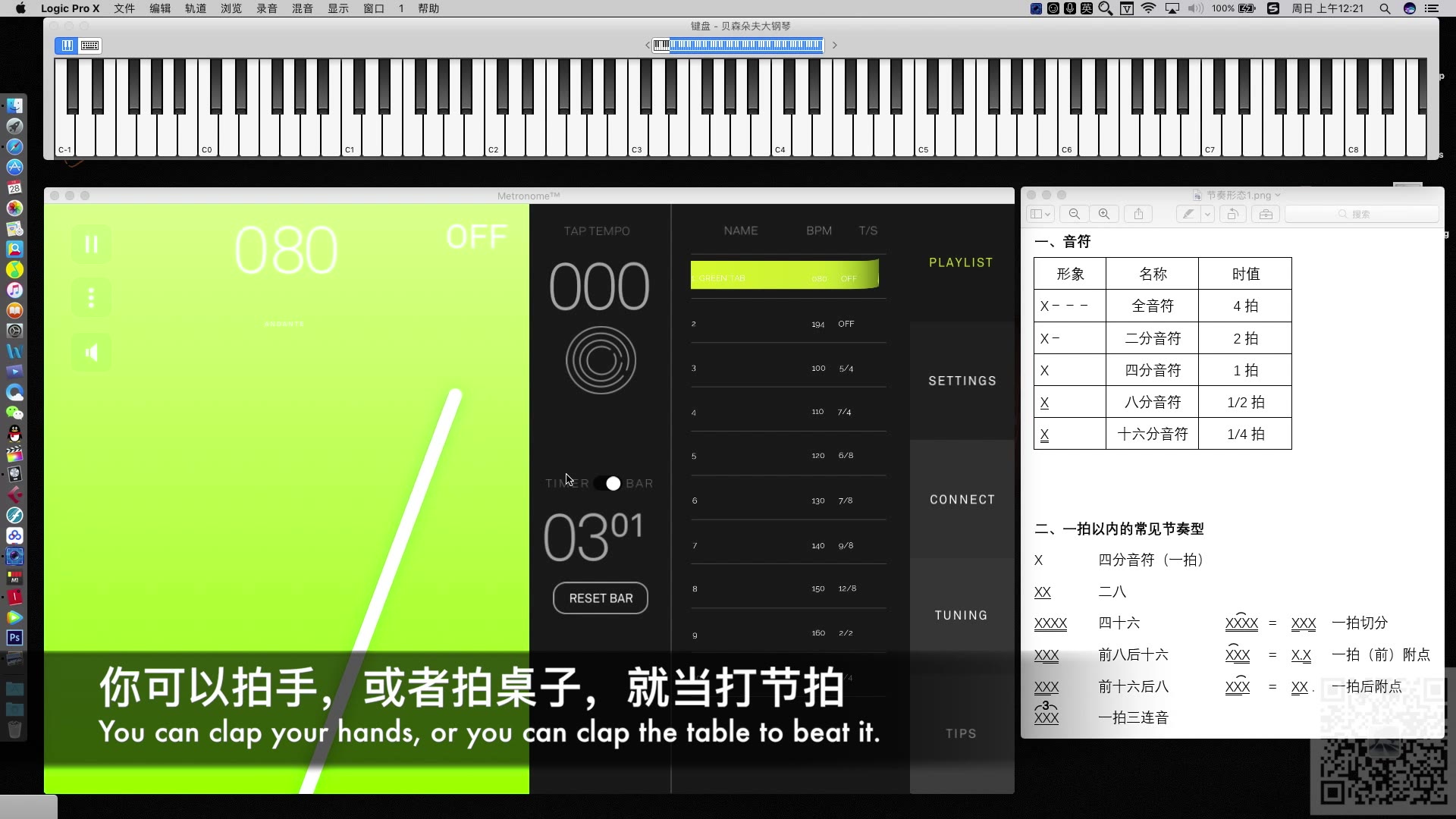1456x819 pixels.
Task: Click the microphone icon in the menu bar
Action: pyautogui.click(x=1070, y=8)
